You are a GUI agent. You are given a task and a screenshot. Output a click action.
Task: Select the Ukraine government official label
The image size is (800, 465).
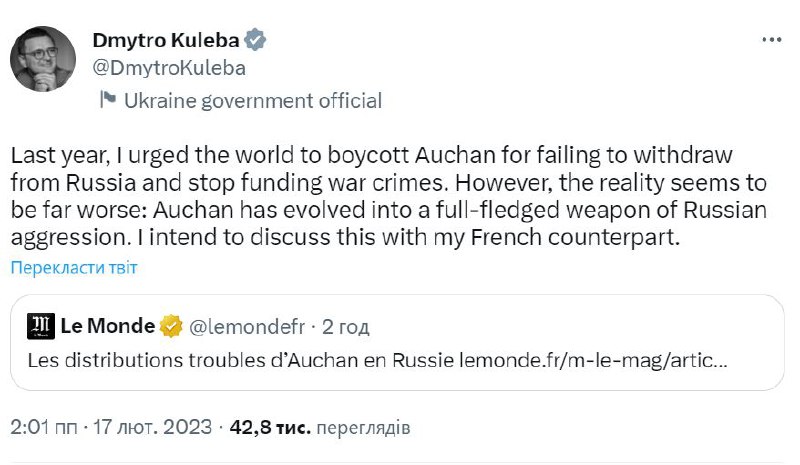[251, 100]
